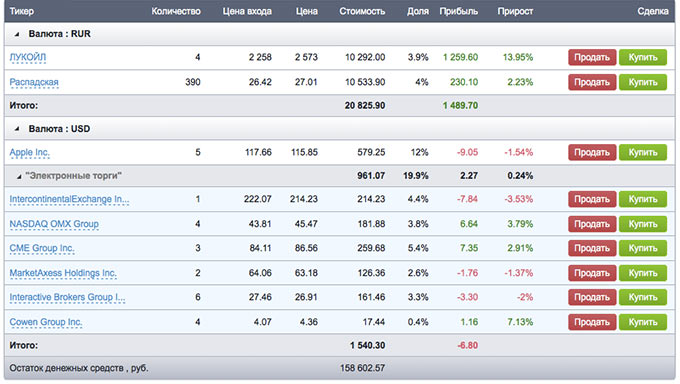Select IntercontinentalExchange entry price 222.07
This screenshot has width=680, height=384.
click(x=258, y=199)
